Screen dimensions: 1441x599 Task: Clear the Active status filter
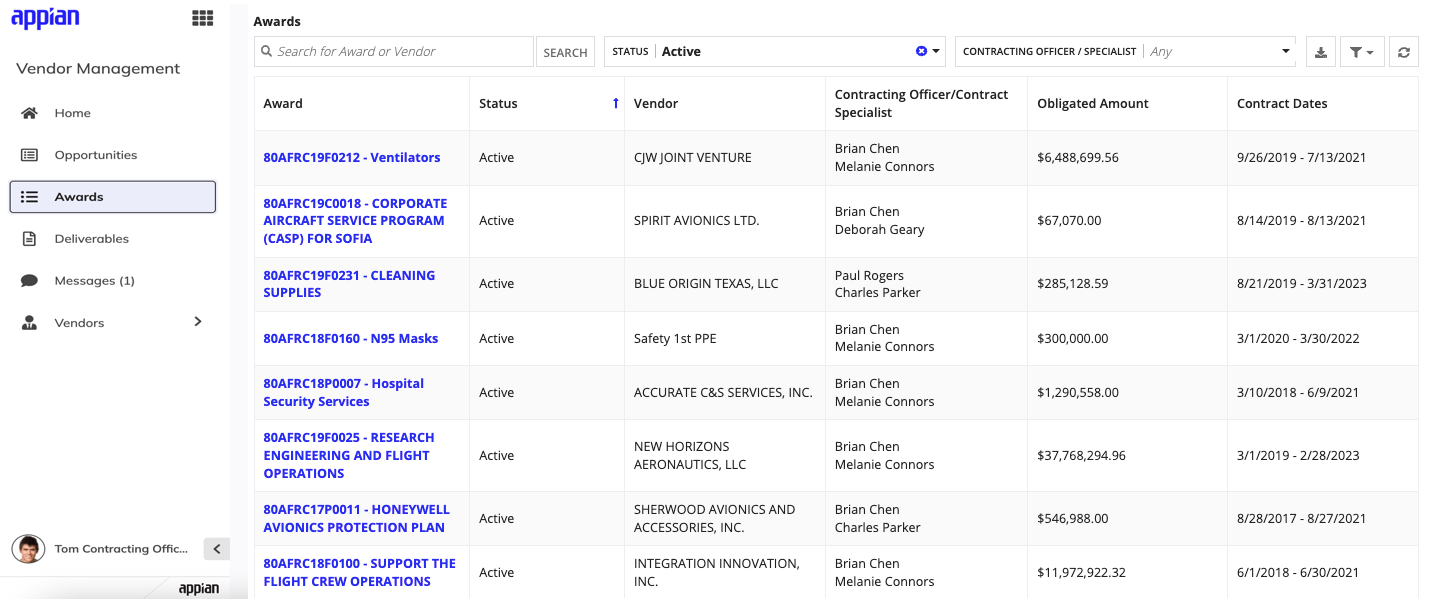(x=921, y=51)
